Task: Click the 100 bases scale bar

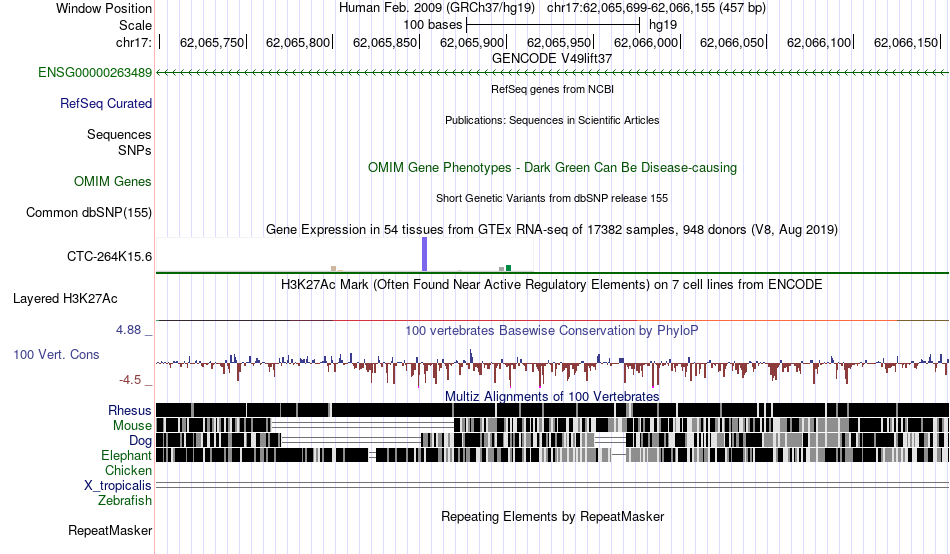Action: 553,25
